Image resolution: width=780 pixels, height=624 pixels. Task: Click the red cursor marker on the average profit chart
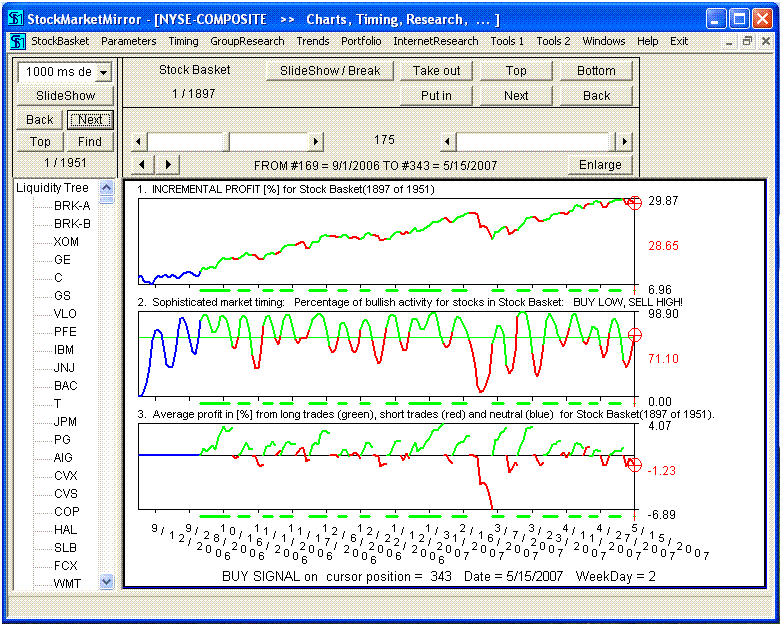pyautogui.click(x=634, y=465)
